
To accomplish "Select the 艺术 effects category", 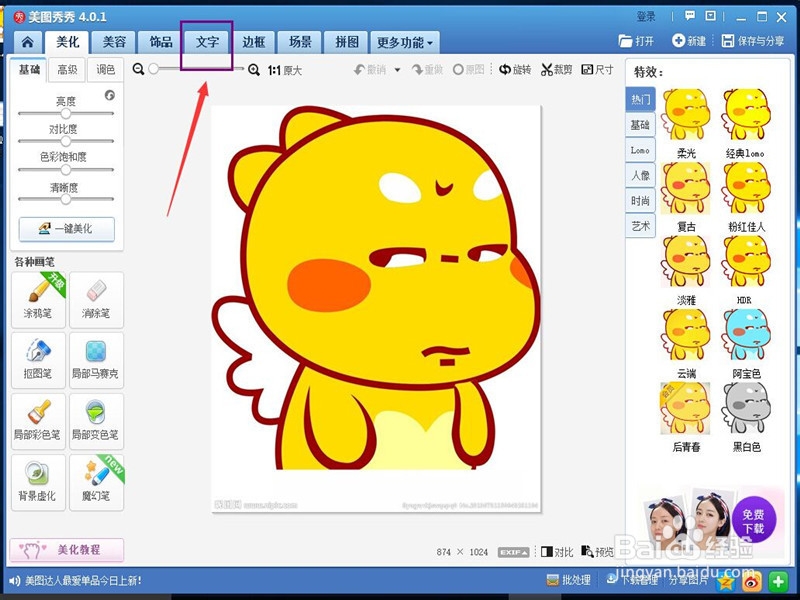I will [640, 226].
